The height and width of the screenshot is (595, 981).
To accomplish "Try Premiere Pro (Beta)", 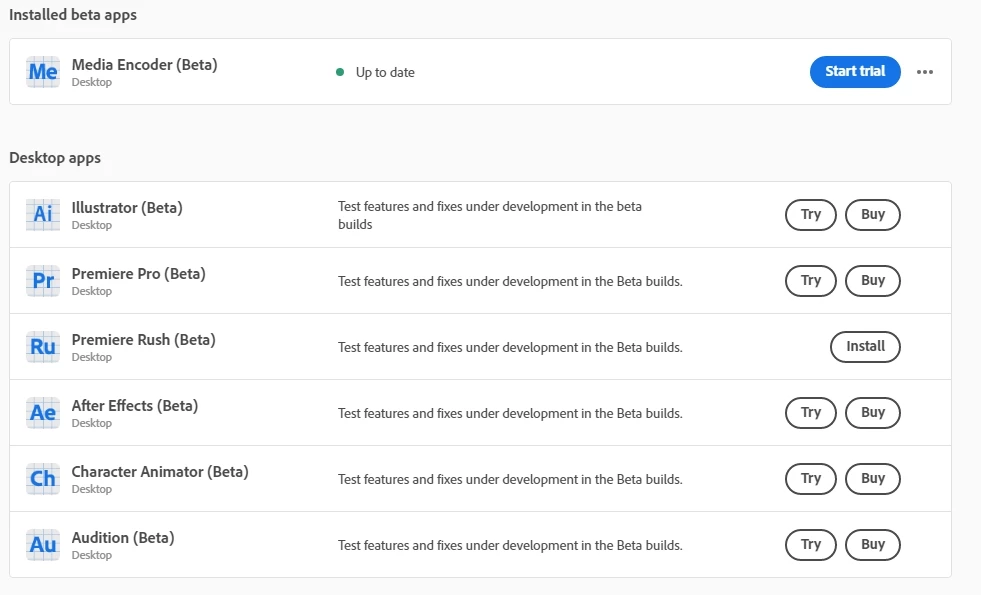I will [x=811, y=281].
